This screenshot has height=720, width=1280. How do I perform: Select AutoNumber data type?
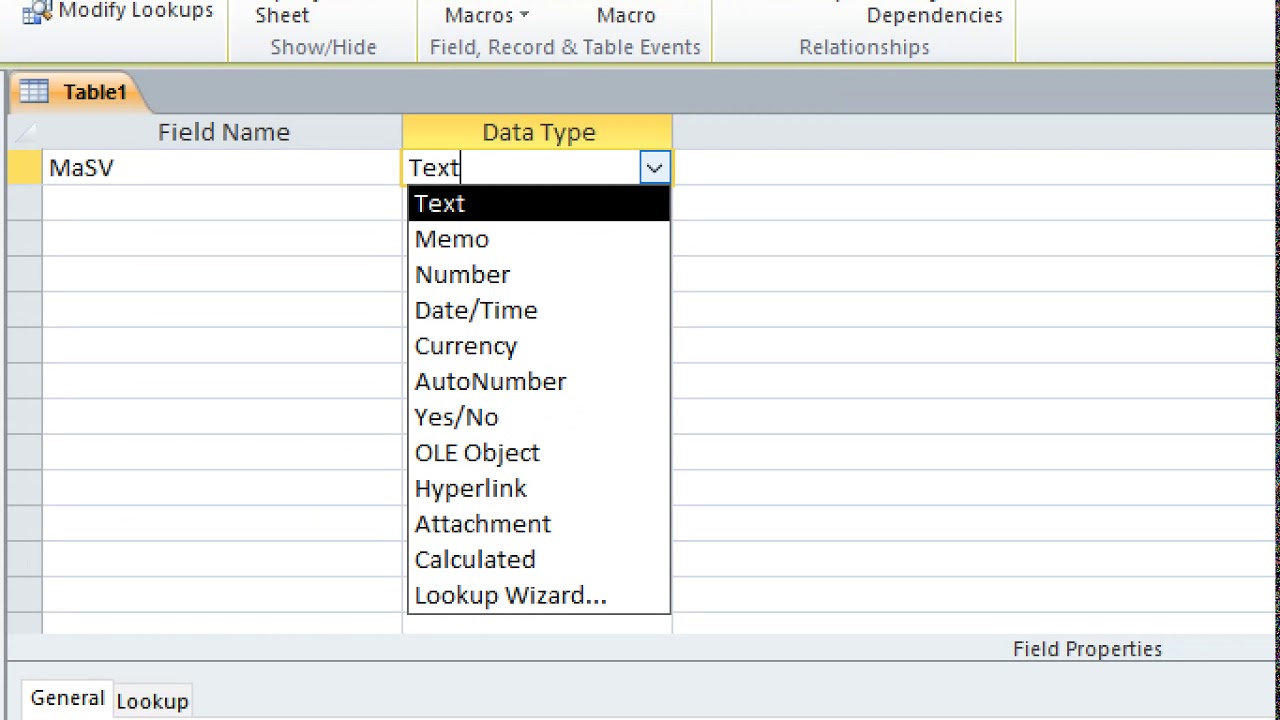(x=539, y=382)
